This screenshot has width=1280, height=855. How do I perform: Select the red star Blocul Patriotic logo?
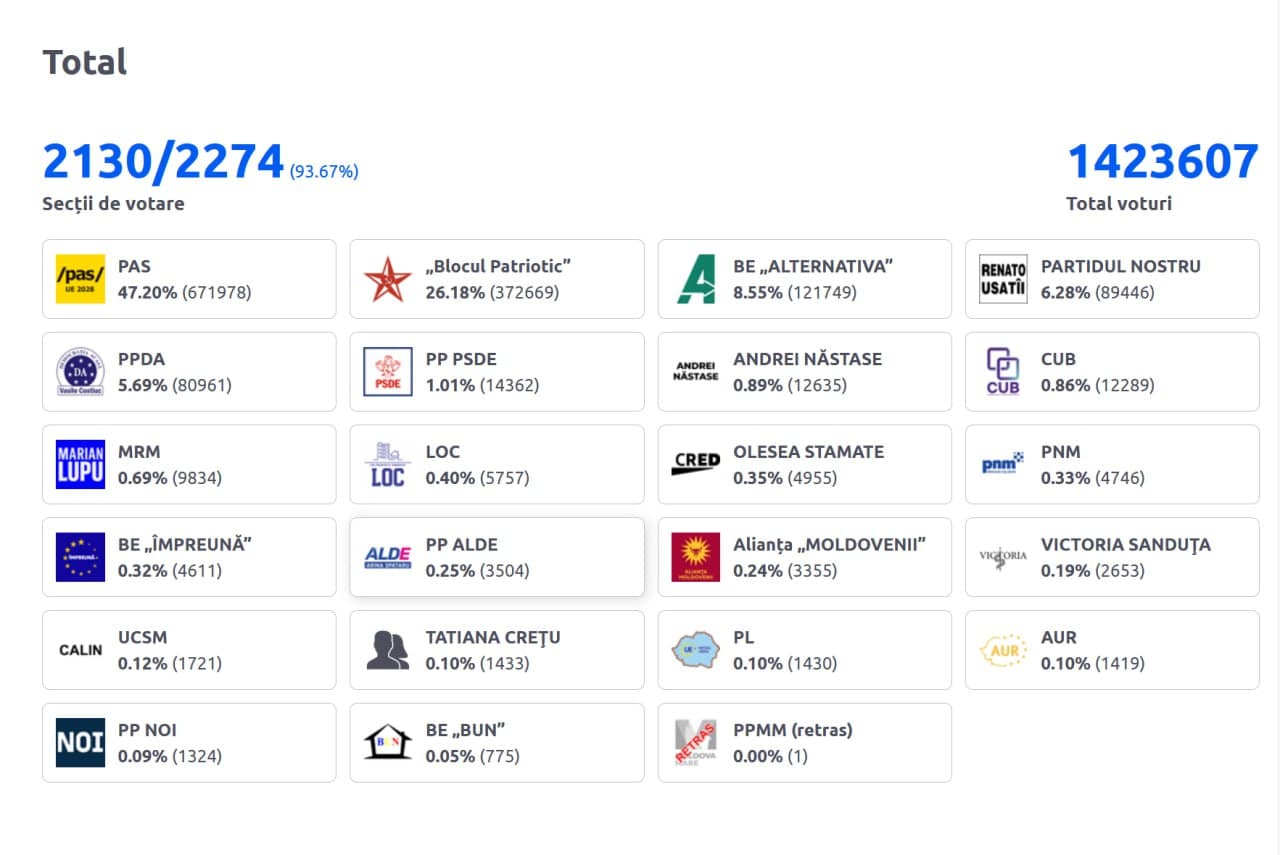[387, 278]
